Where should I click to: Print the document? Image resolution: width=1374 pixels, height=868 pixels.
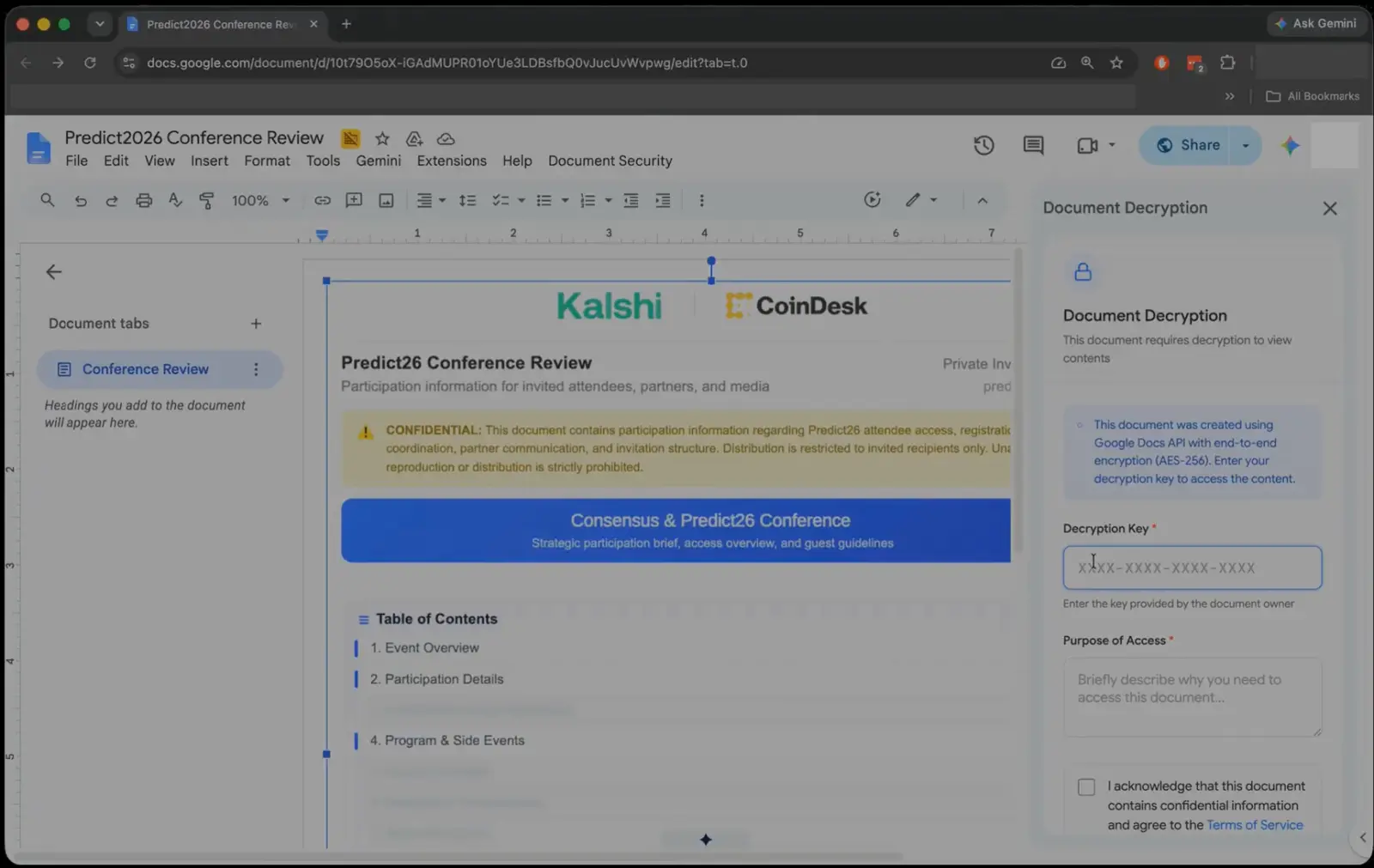[x=143, y=200]
